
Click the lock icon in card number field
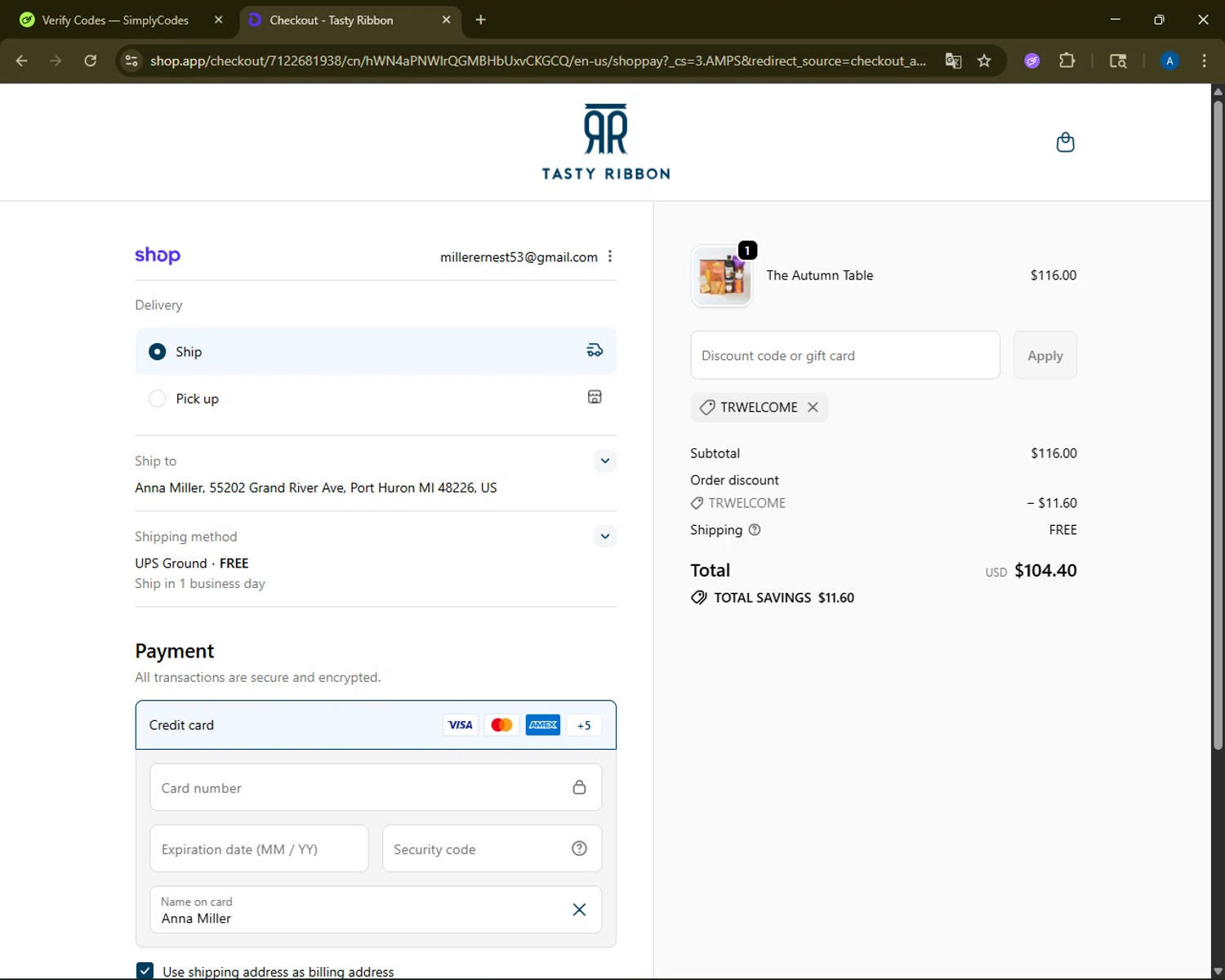coord(579,787)
